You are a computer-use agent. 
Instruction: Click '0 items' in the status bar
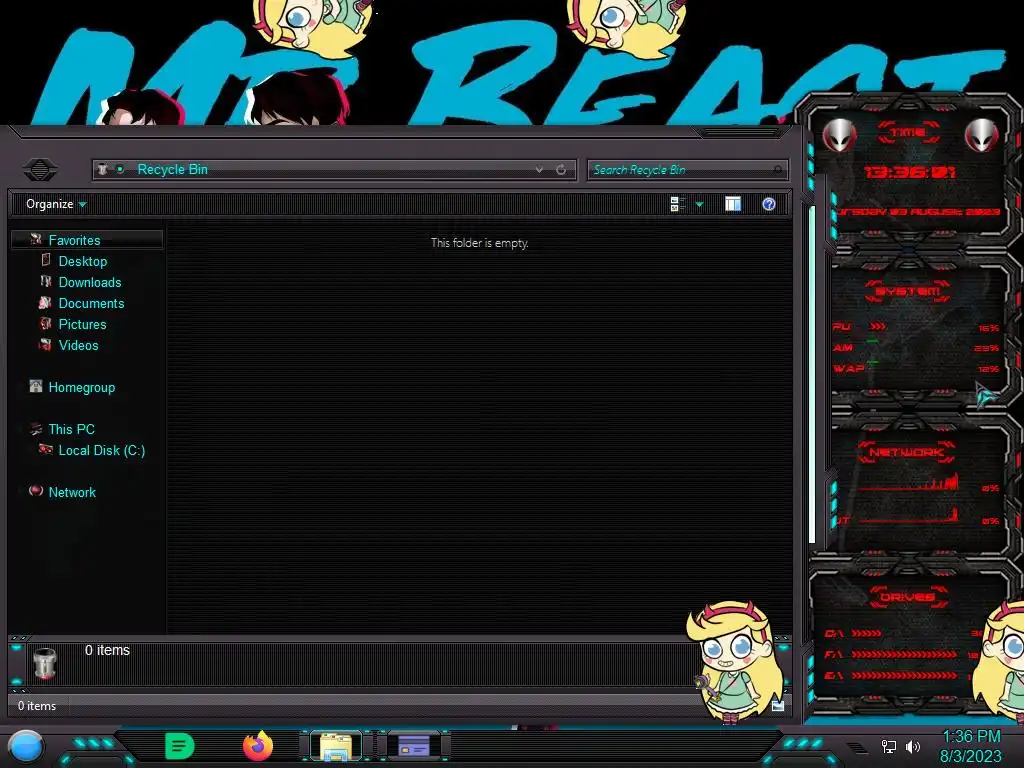point(37,706)
